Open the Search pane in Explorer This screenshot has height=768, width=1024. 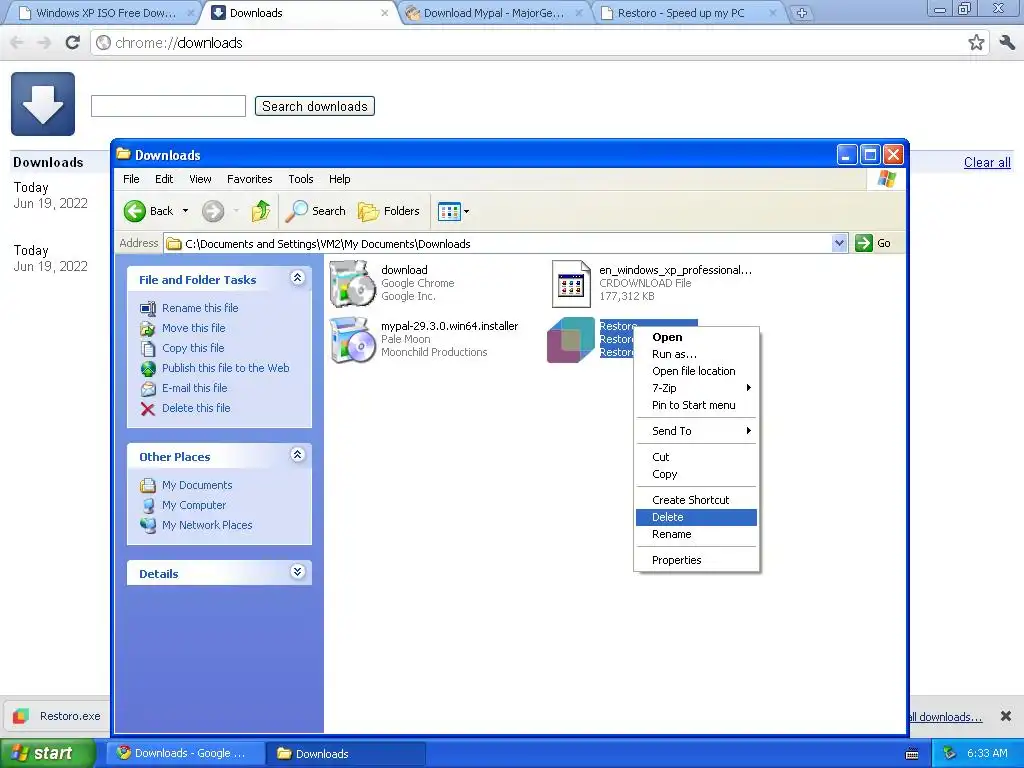pyautogui.click(x=316, y=211)
